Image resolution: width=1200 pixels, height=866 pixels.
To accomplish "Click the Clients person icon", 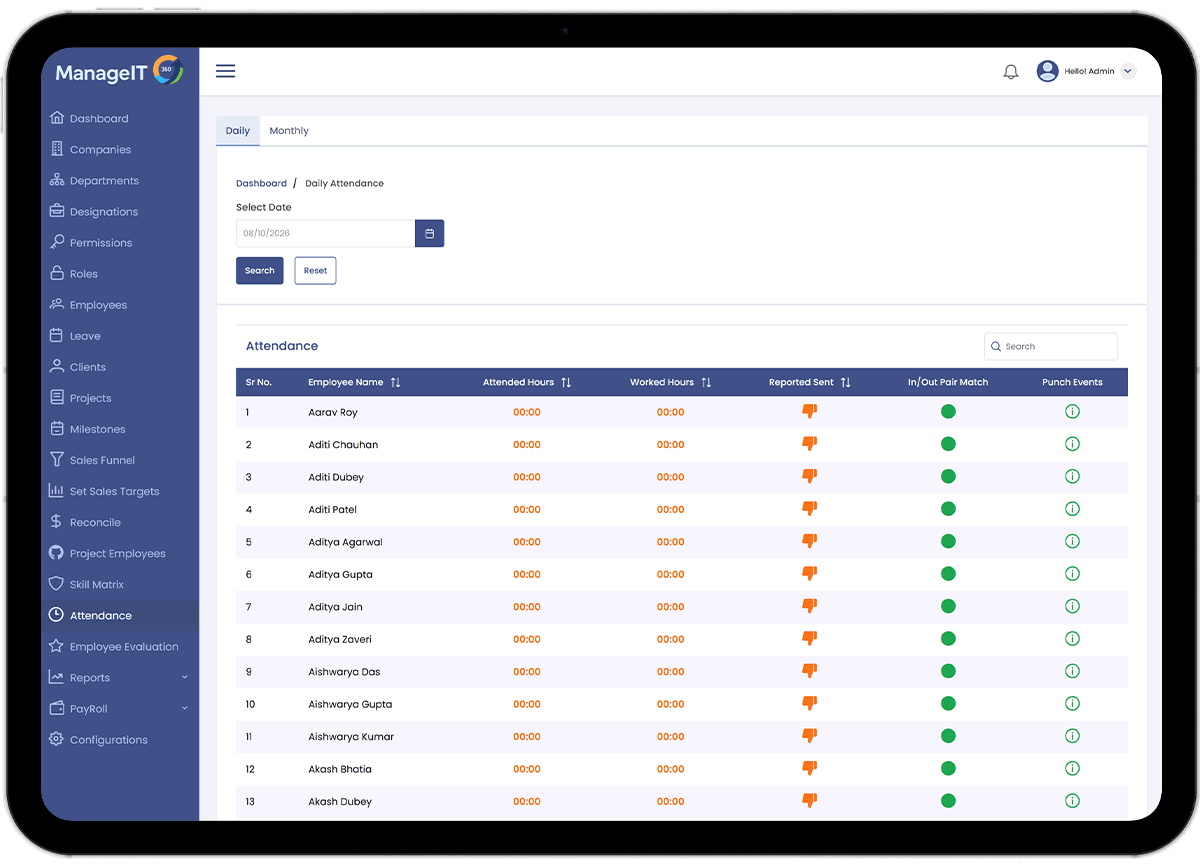I will click(57, 366).
